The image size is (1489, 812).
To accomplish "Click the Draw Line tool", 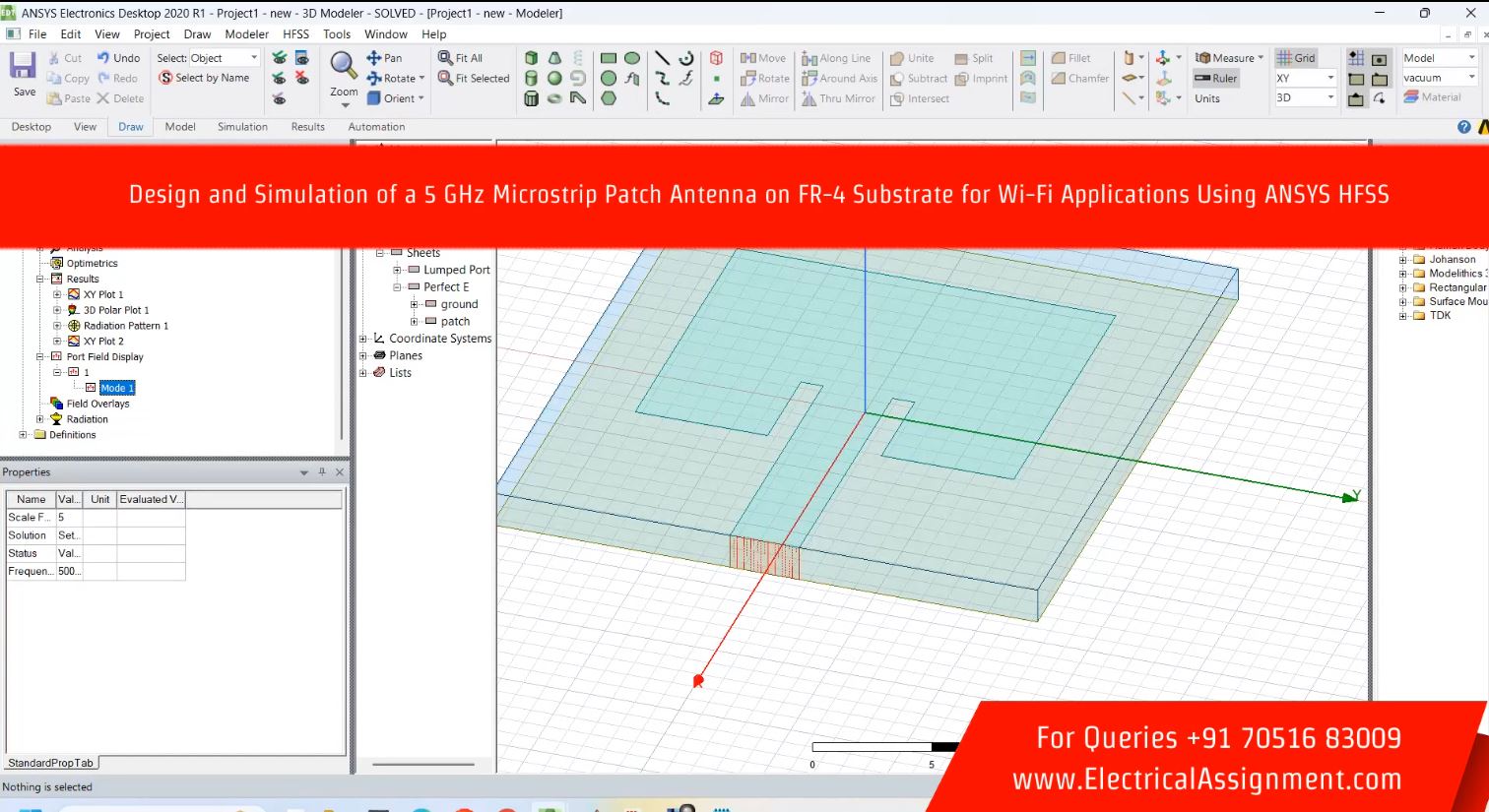I will click(x=662, y=58).
